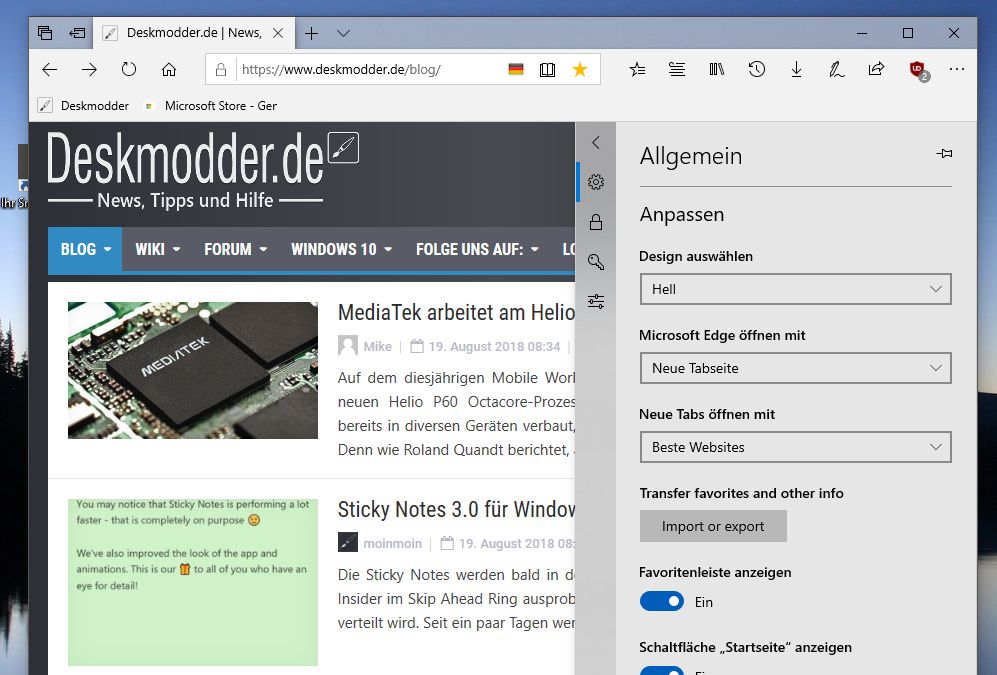This screenshot has width=997, height=675.
Task: Set these tabs aside icon
Action: 77,33
